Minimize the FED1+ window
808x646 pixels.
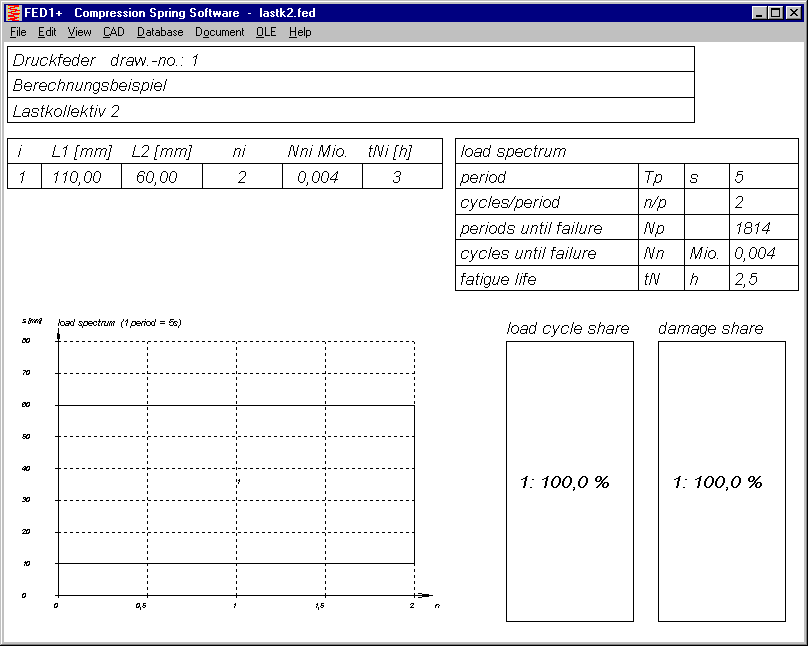(x=760, y=13)
